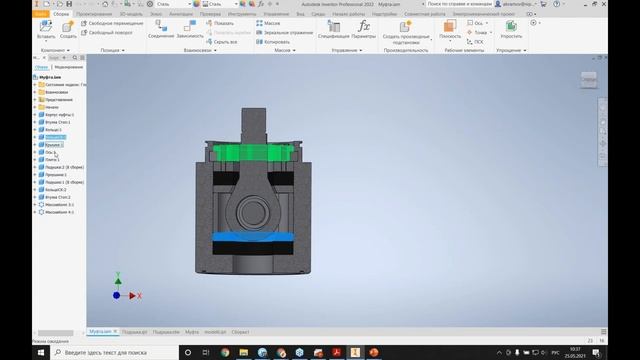Switch to the Проверка ribbon tab

pyautogui.click(x=210, y=14)
